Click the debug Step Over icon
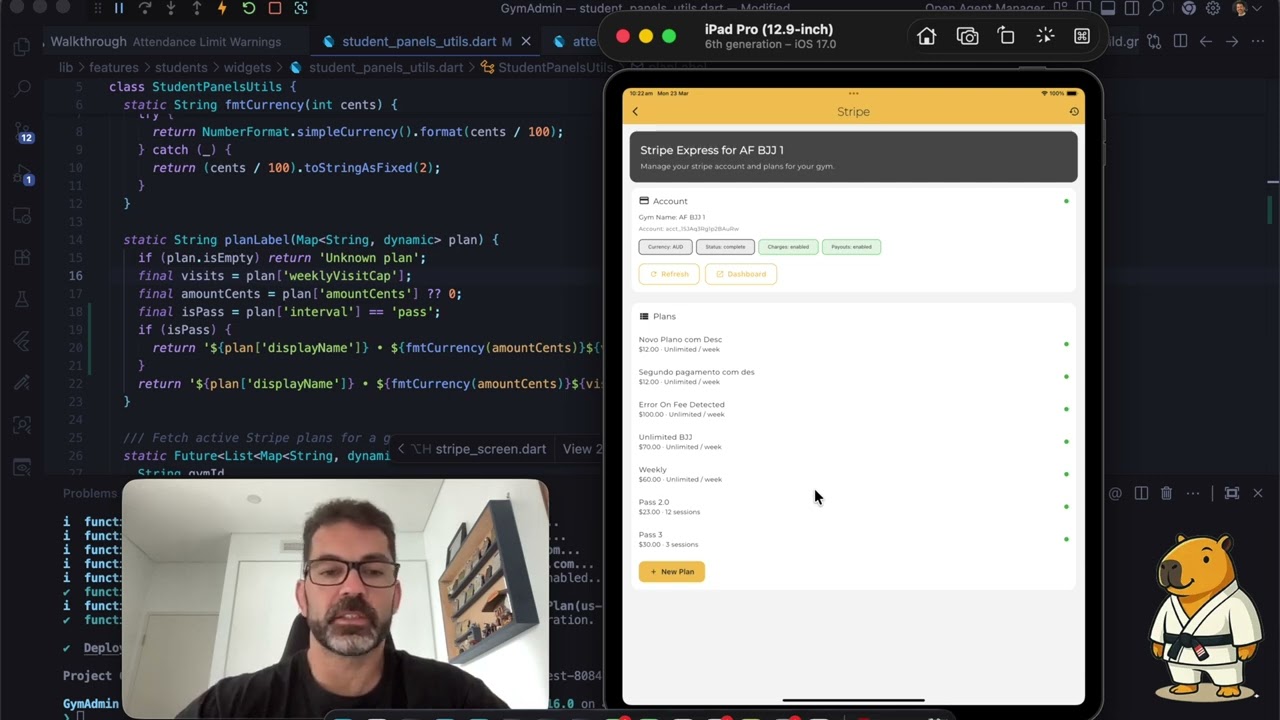The width and height of the screenshot is (1280, 720). (x=144, y=8)
